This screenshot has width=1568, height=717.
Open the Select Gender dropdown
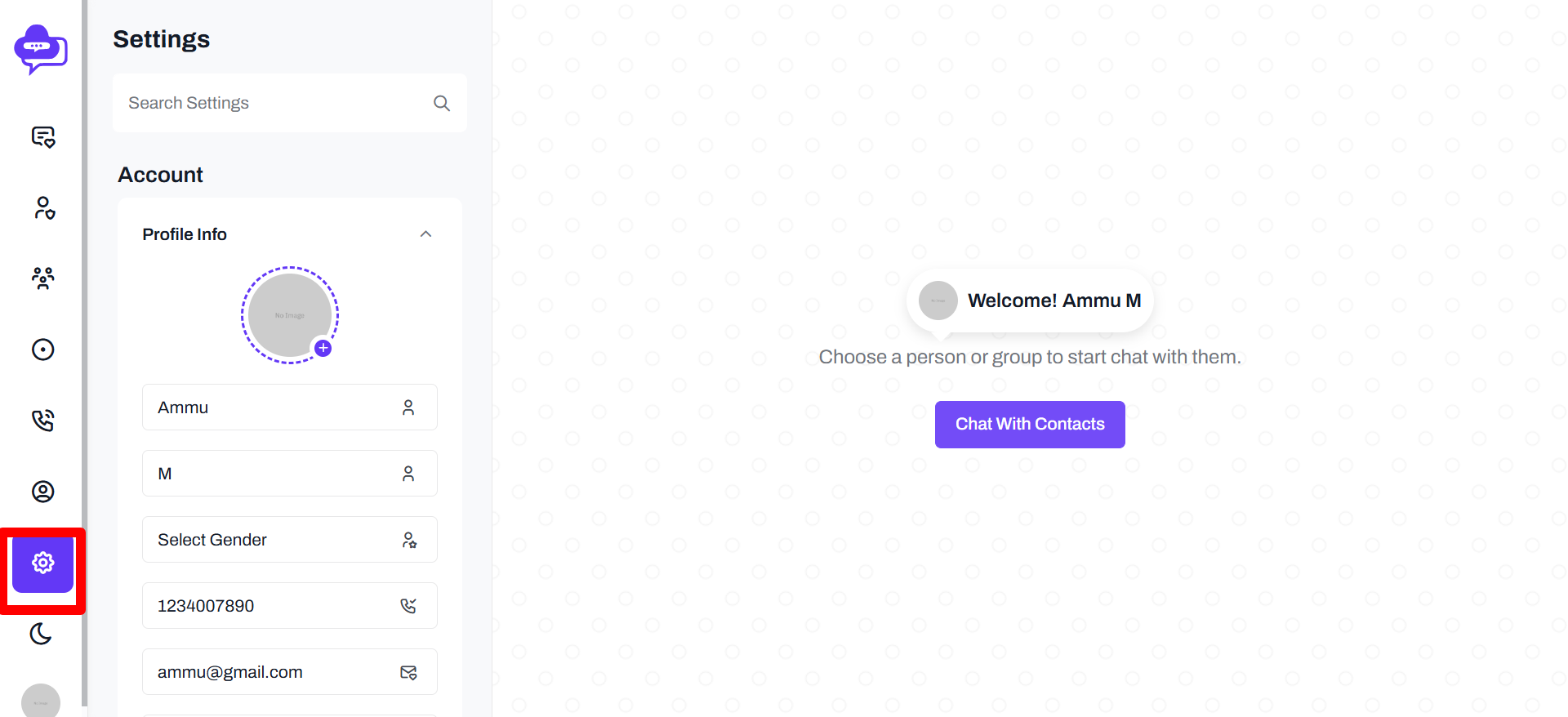[290, 540]
